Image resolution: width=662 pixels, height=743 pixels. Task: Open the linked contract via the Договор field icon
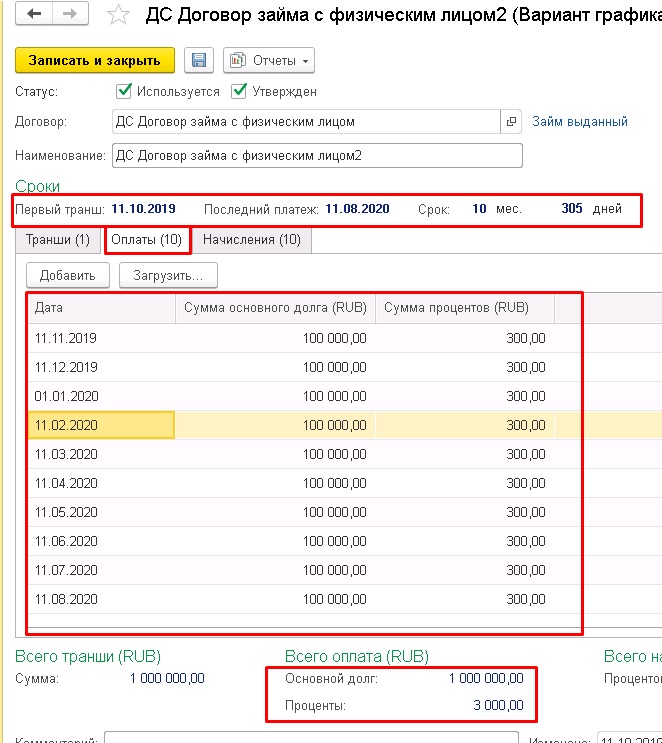tap(512, 122)
